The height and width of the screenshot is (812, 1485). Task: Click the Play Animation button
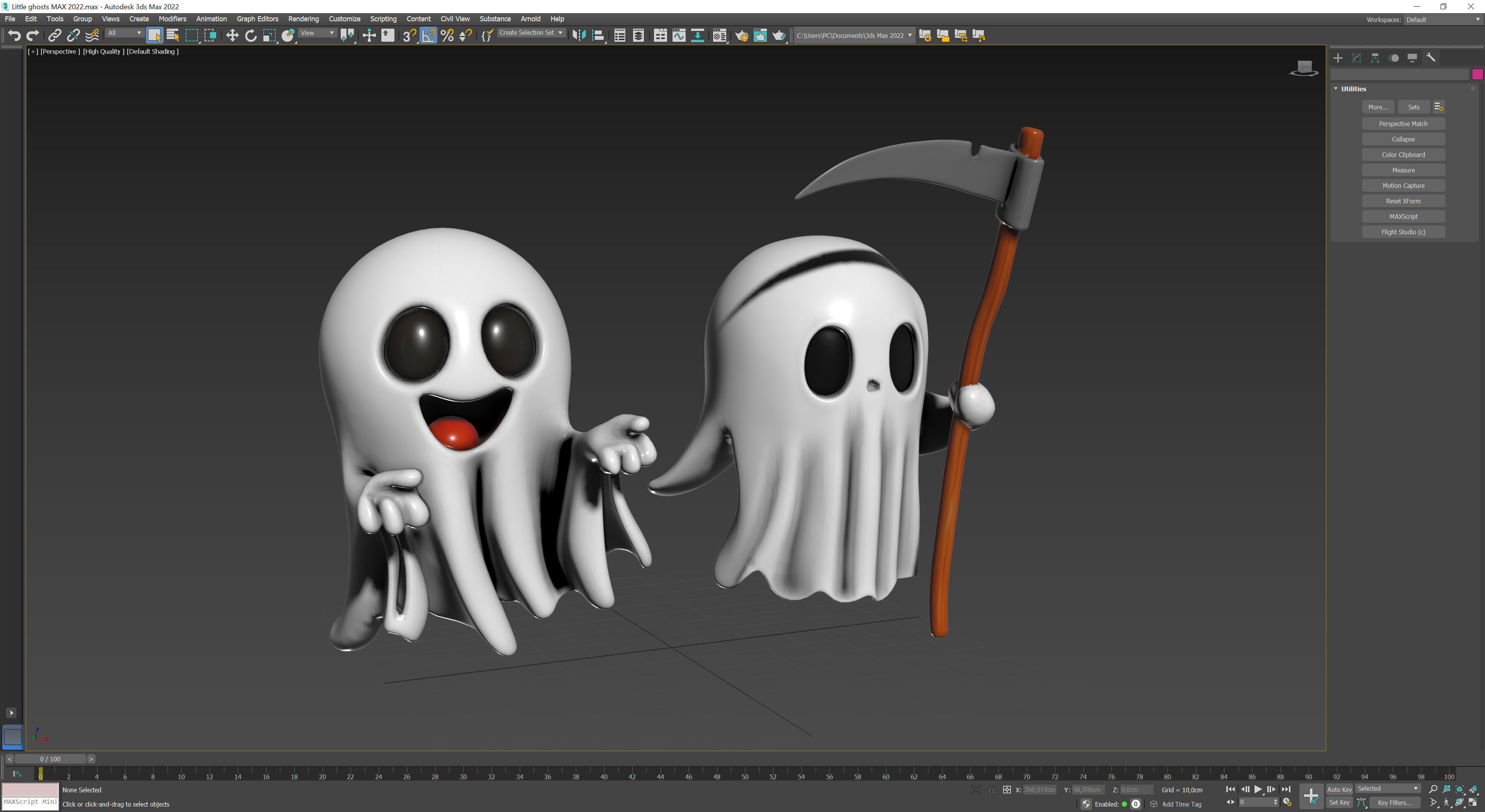click(1258, 790)
